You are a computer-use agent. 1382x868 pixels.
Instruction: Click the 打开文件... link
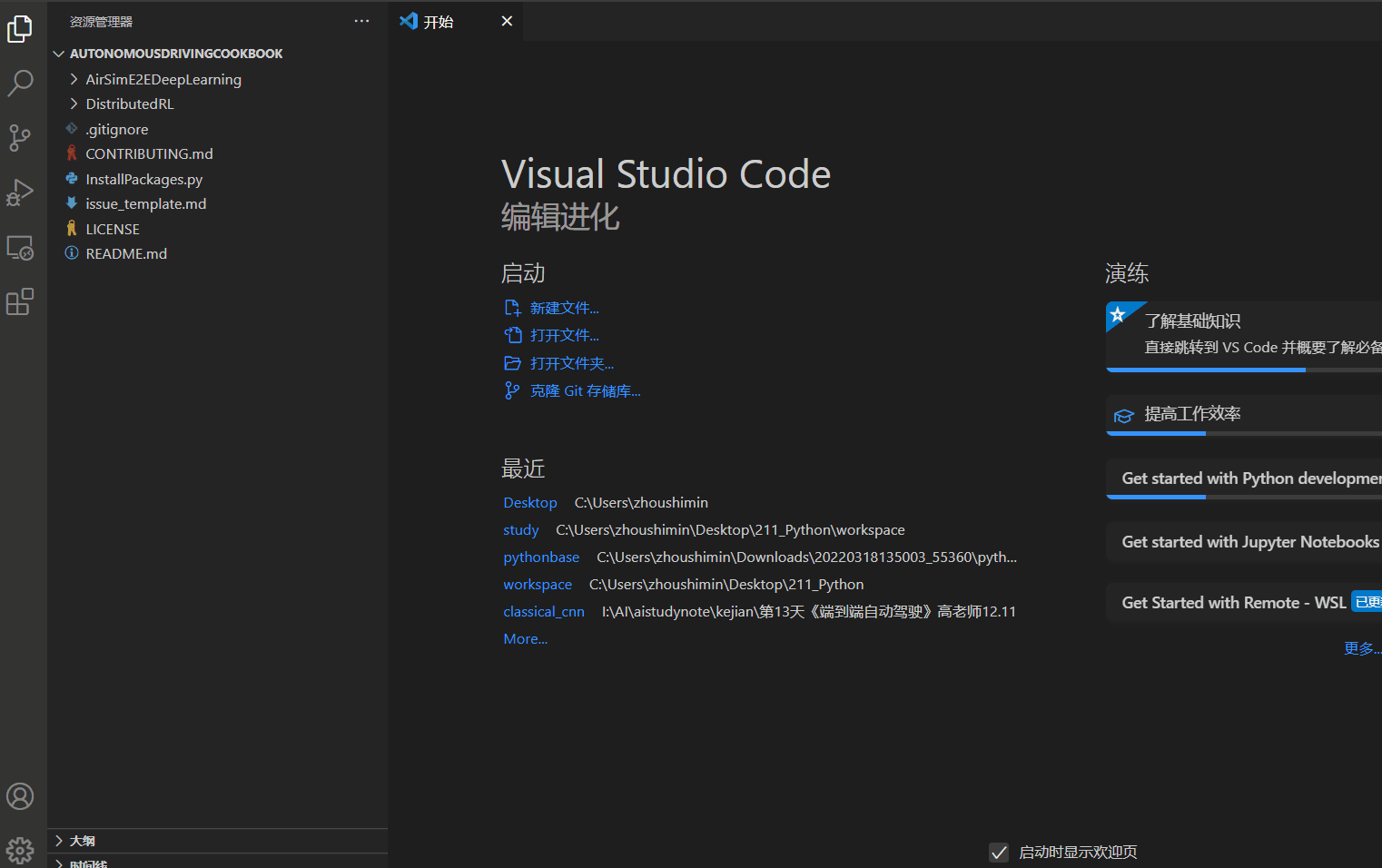point(565,335)
